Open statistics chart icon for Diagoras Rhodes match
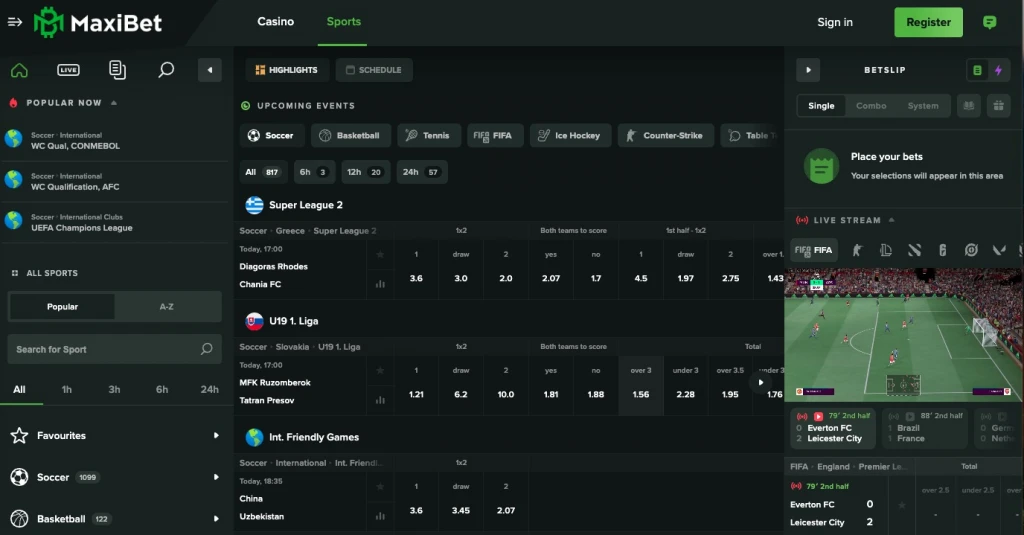The width and height of the screenshot is (1024, 535). (380, 284)
